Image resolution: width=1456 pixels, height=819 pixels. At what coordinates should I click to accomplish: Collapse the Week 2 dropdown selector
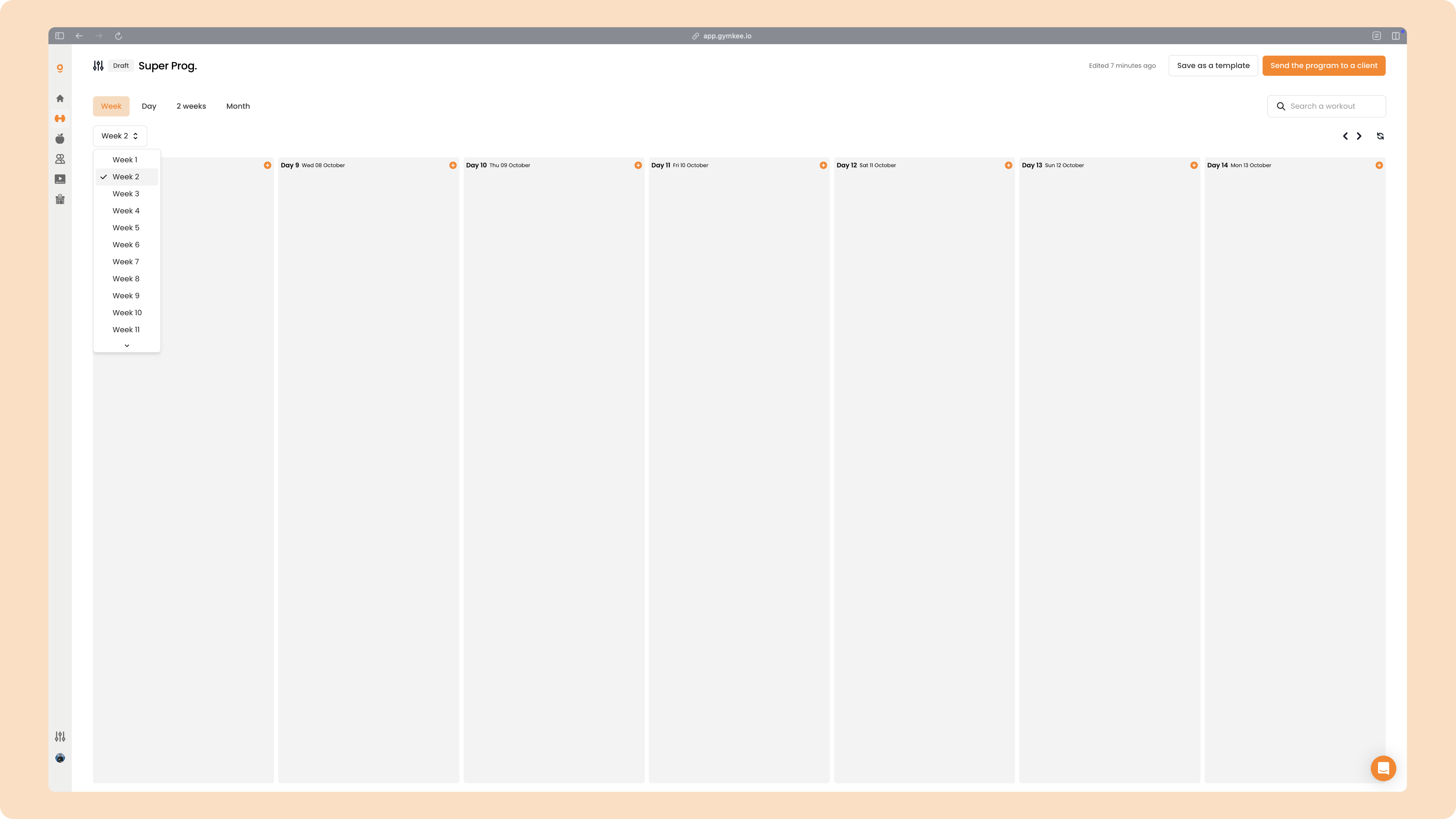(120, 136)
